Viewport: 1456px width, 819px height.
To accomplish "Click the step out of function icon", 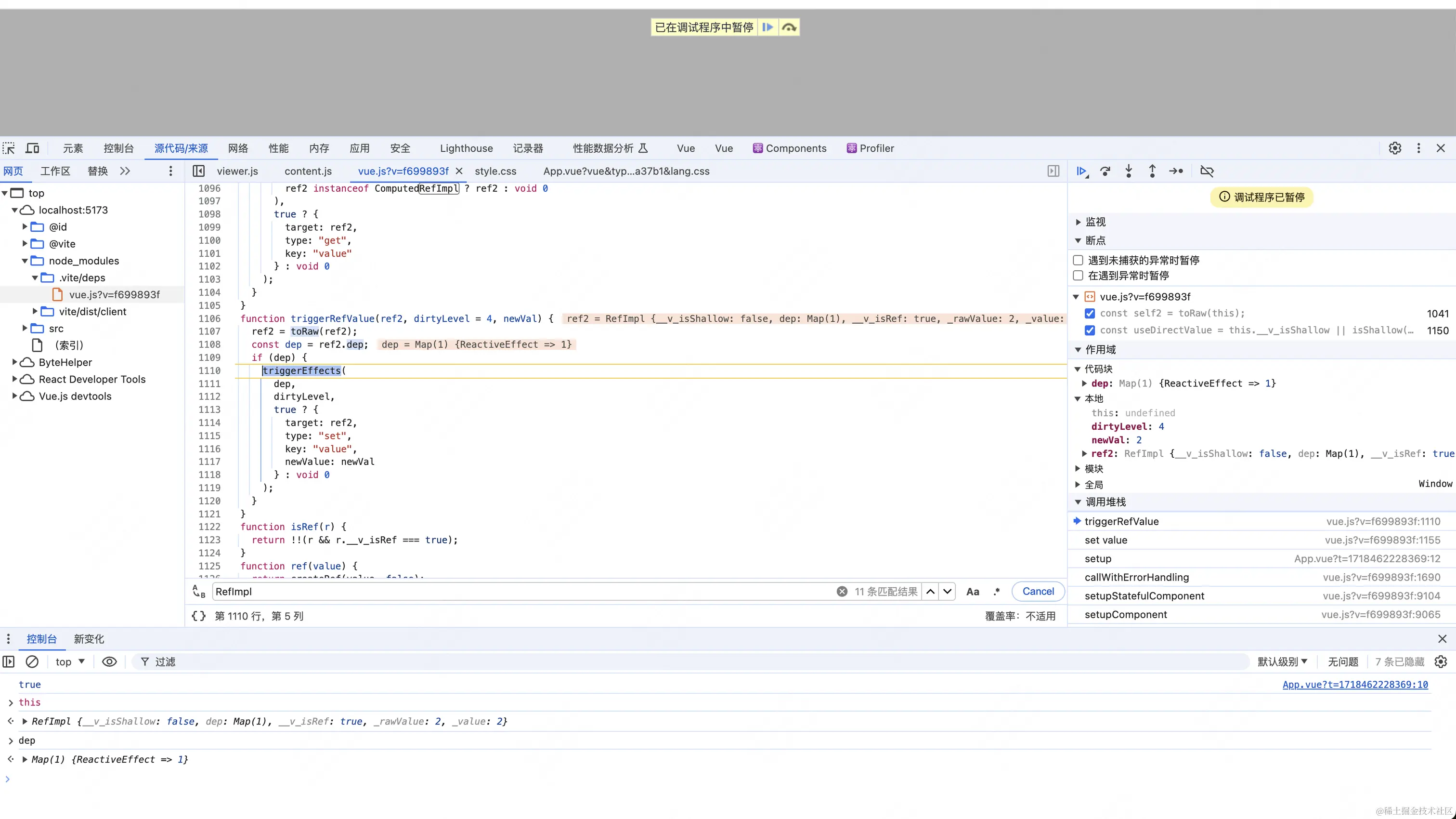I will click(x=1152, y=172).
